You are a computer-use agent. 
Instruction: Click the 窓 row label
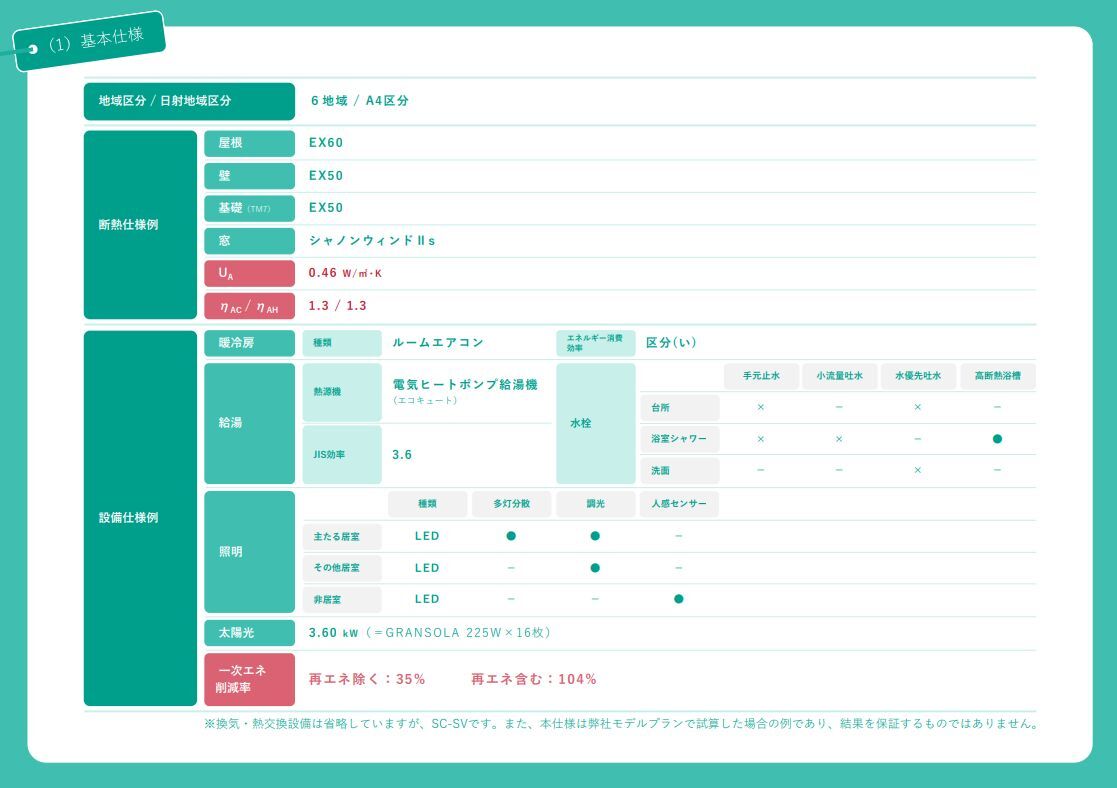[x=249, y=241]
